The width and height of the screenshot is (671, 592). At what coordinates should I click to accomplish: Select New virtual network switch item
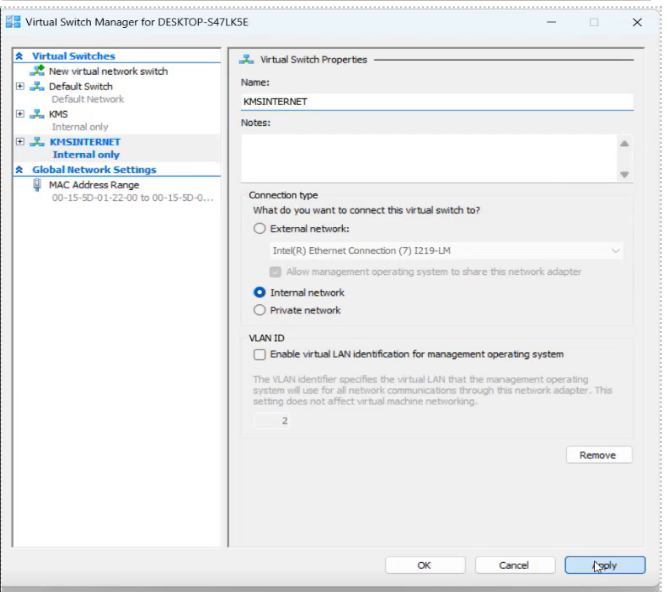pos(108,71)
